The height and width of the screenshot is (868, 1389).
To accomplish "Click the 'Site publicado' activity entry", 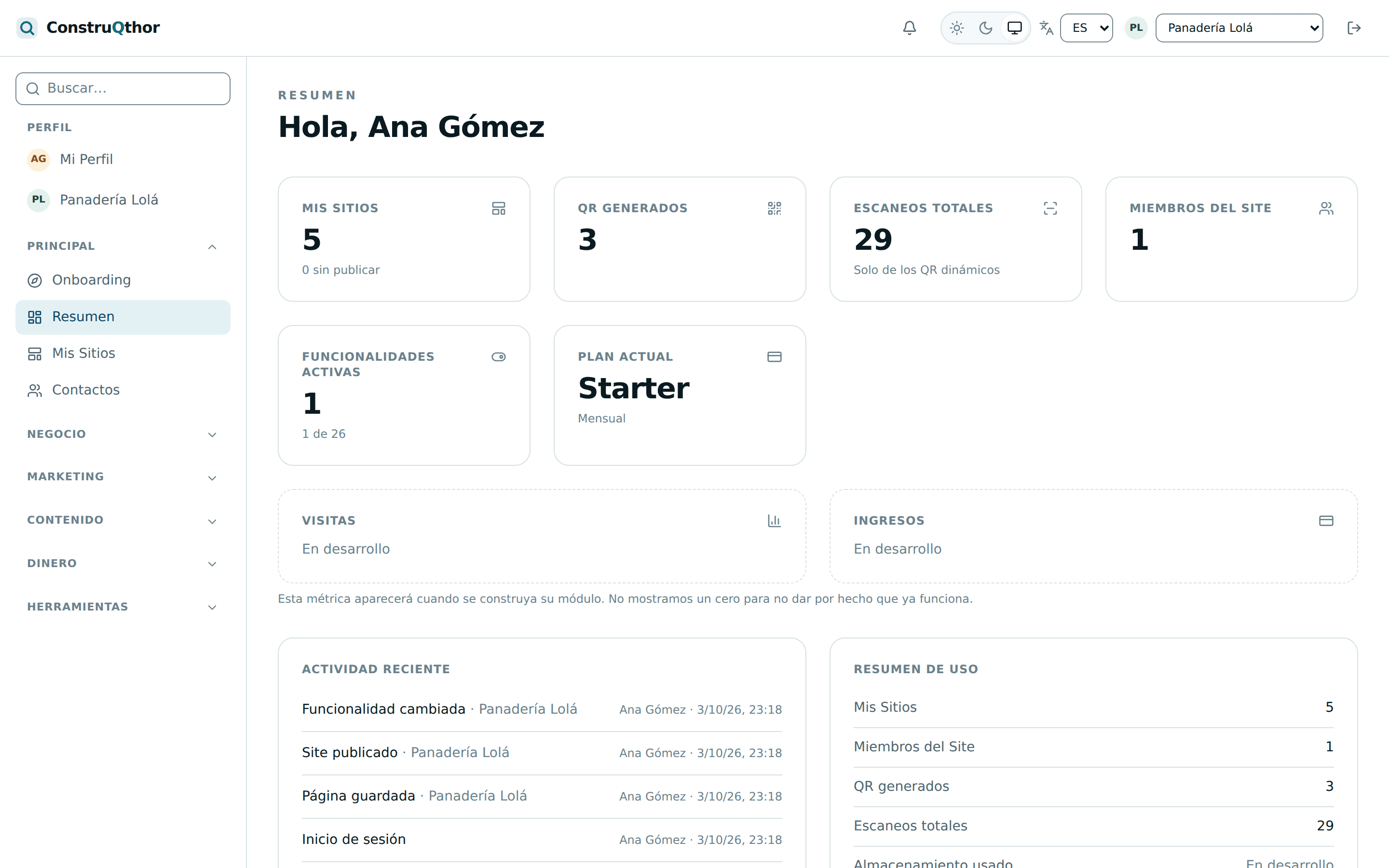I will point(542,753).
